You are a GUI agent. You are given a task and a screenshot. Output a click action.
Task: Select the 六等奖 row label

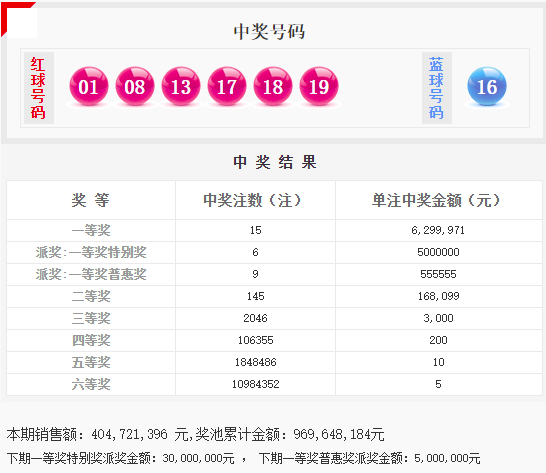pyautogui.click(x=91, y=384)
